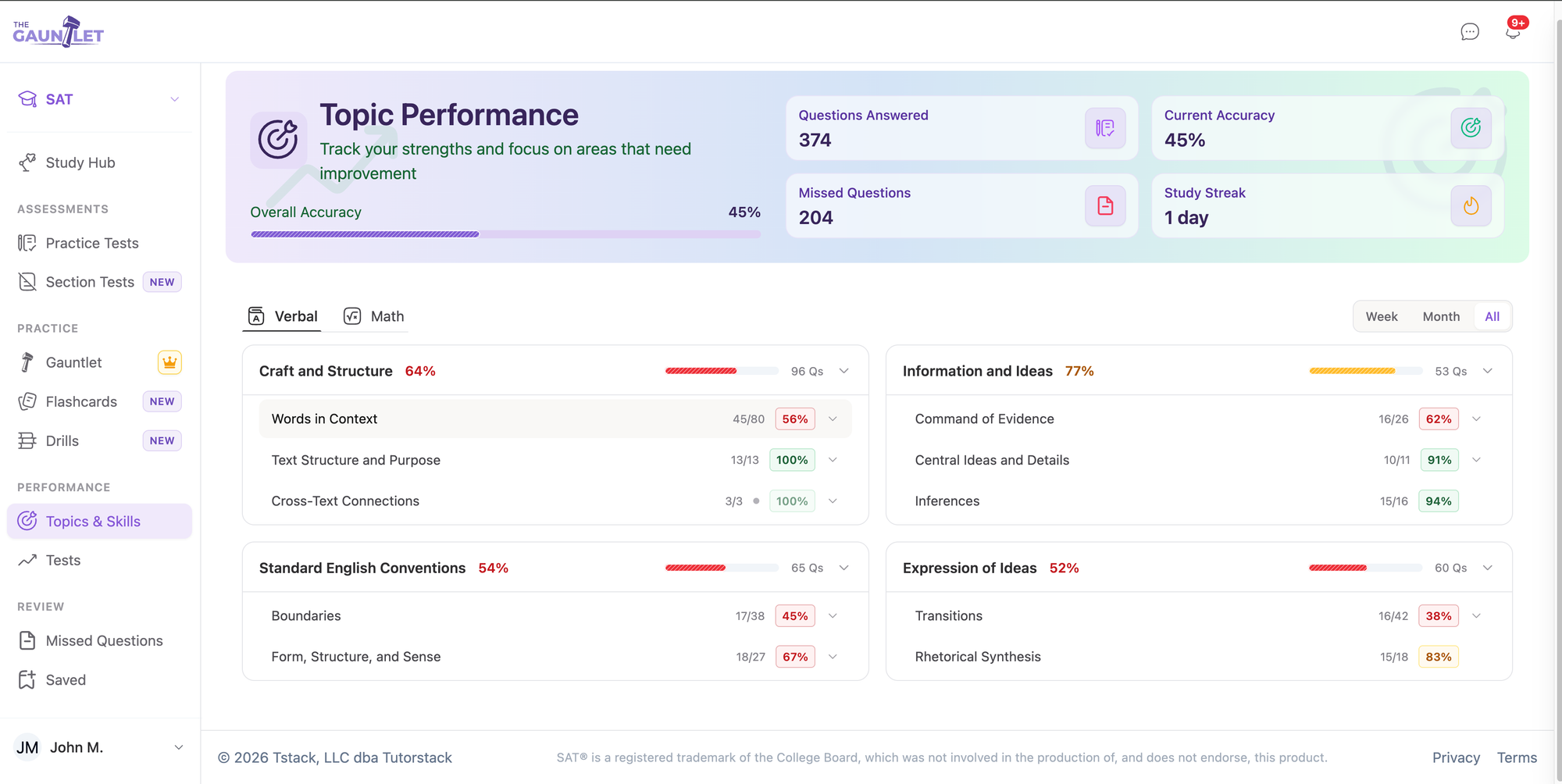Click the Overall Accuracy progress bar
This screenshot has height=784, width=1562.
click(505, 234)
